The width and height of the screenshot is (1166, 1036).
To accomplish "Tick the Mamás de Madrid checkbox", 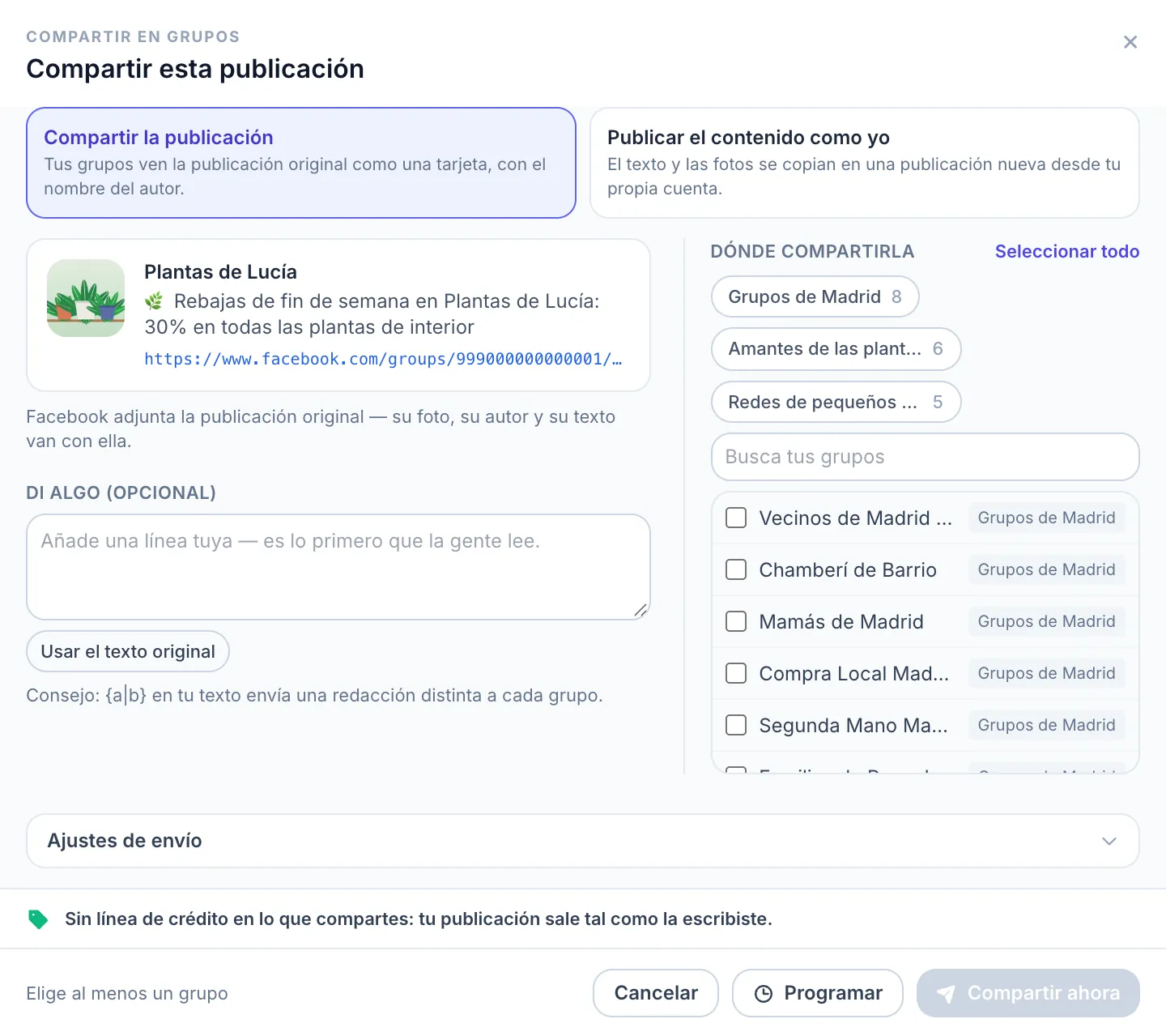I will coord(736,621).
